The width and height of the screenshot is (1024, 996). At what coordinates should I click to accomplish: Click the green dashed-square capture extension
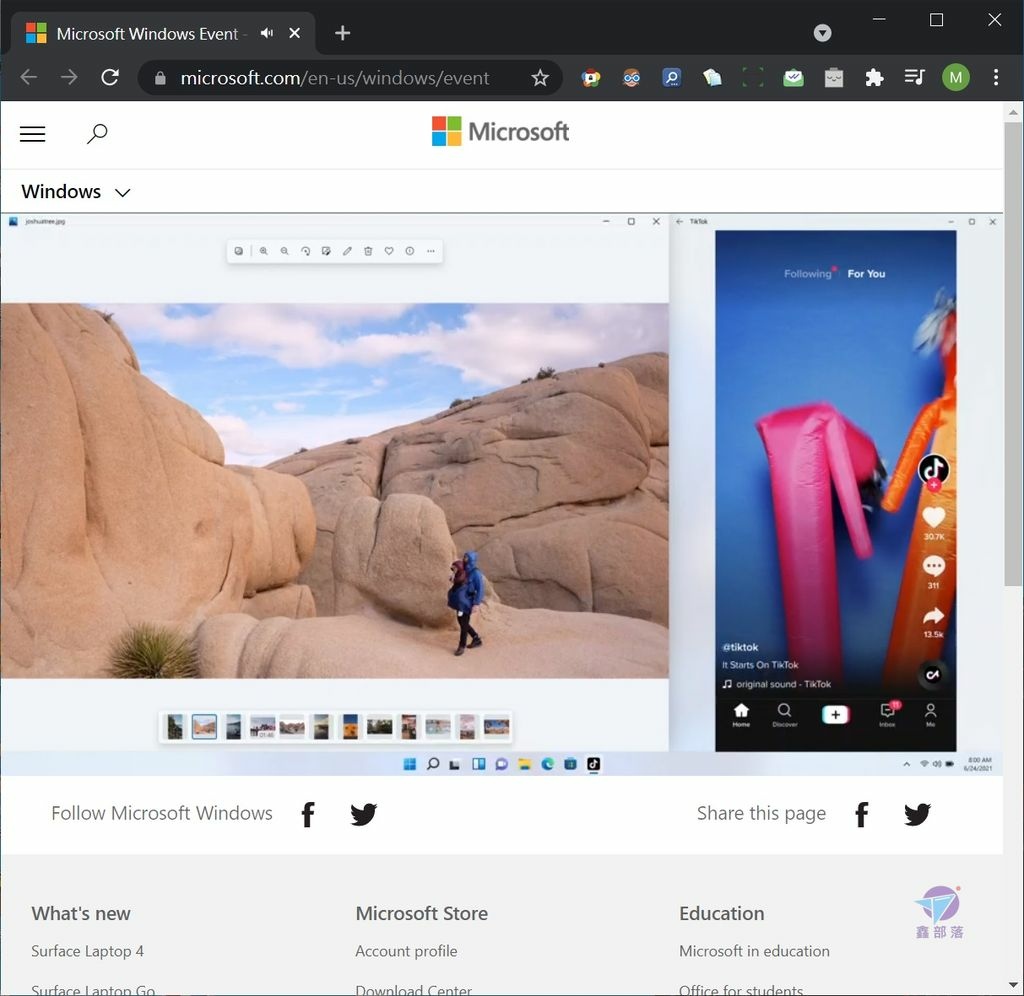coord(752,78)
